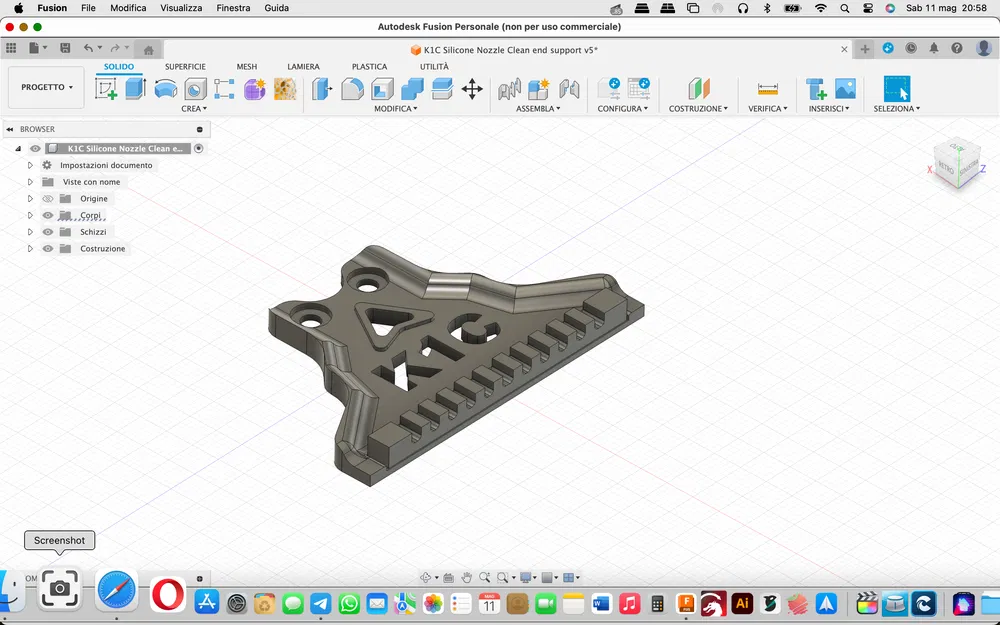Show the Origine folder visibility

47,198
